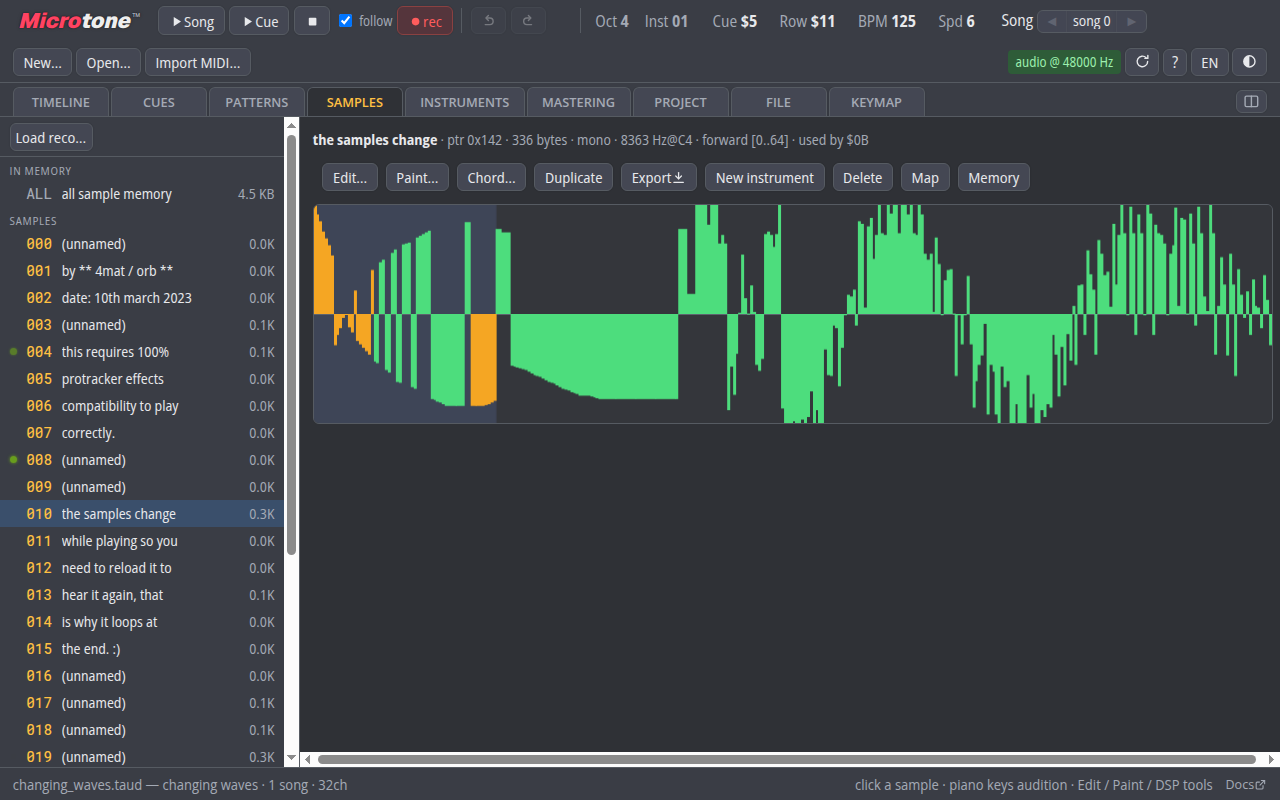Click the audio @ 48000 Hz indicator

coord(1064,62)
